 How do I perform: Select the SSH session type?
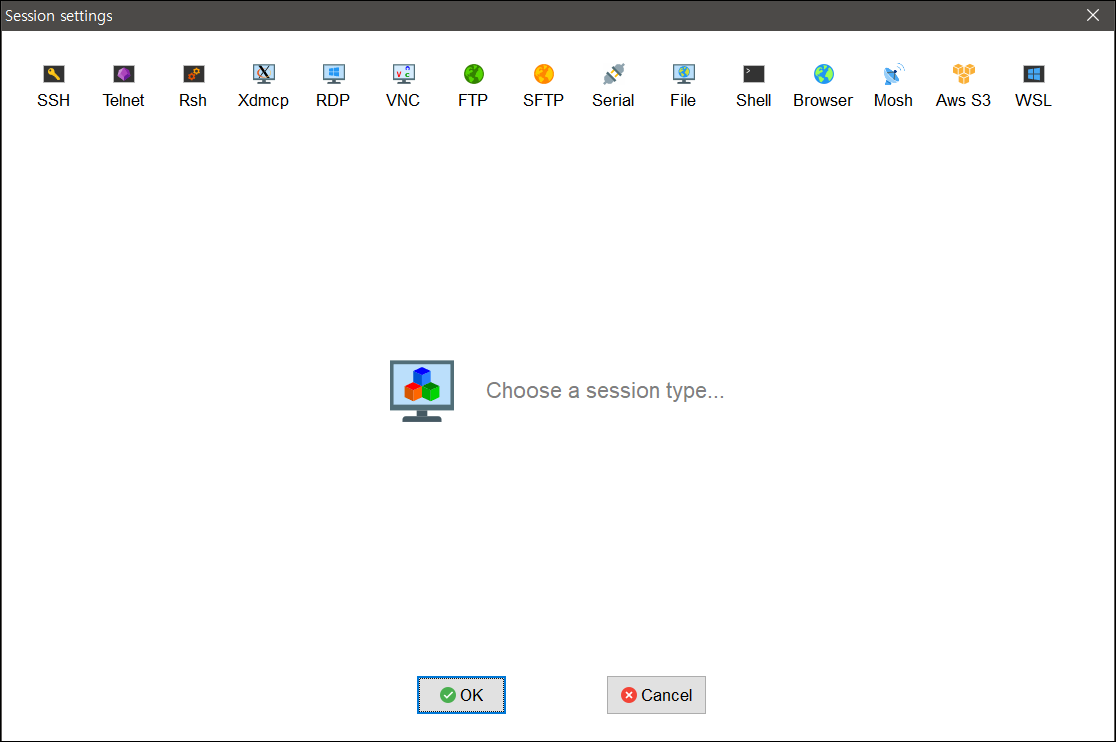(x=53, y=85)
